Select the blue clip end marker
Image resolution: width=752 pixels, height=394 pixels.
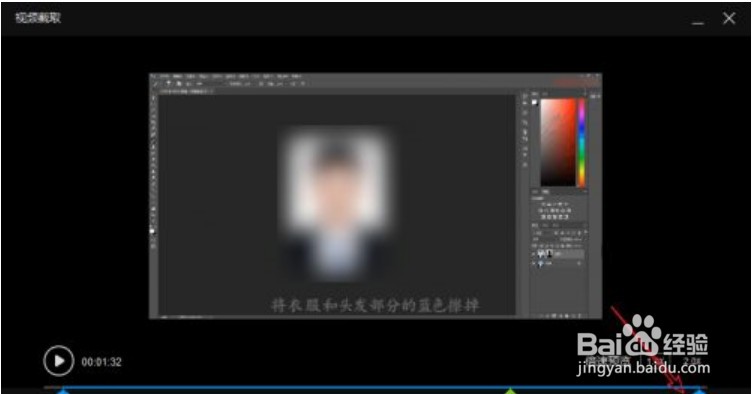coord(700,391)
